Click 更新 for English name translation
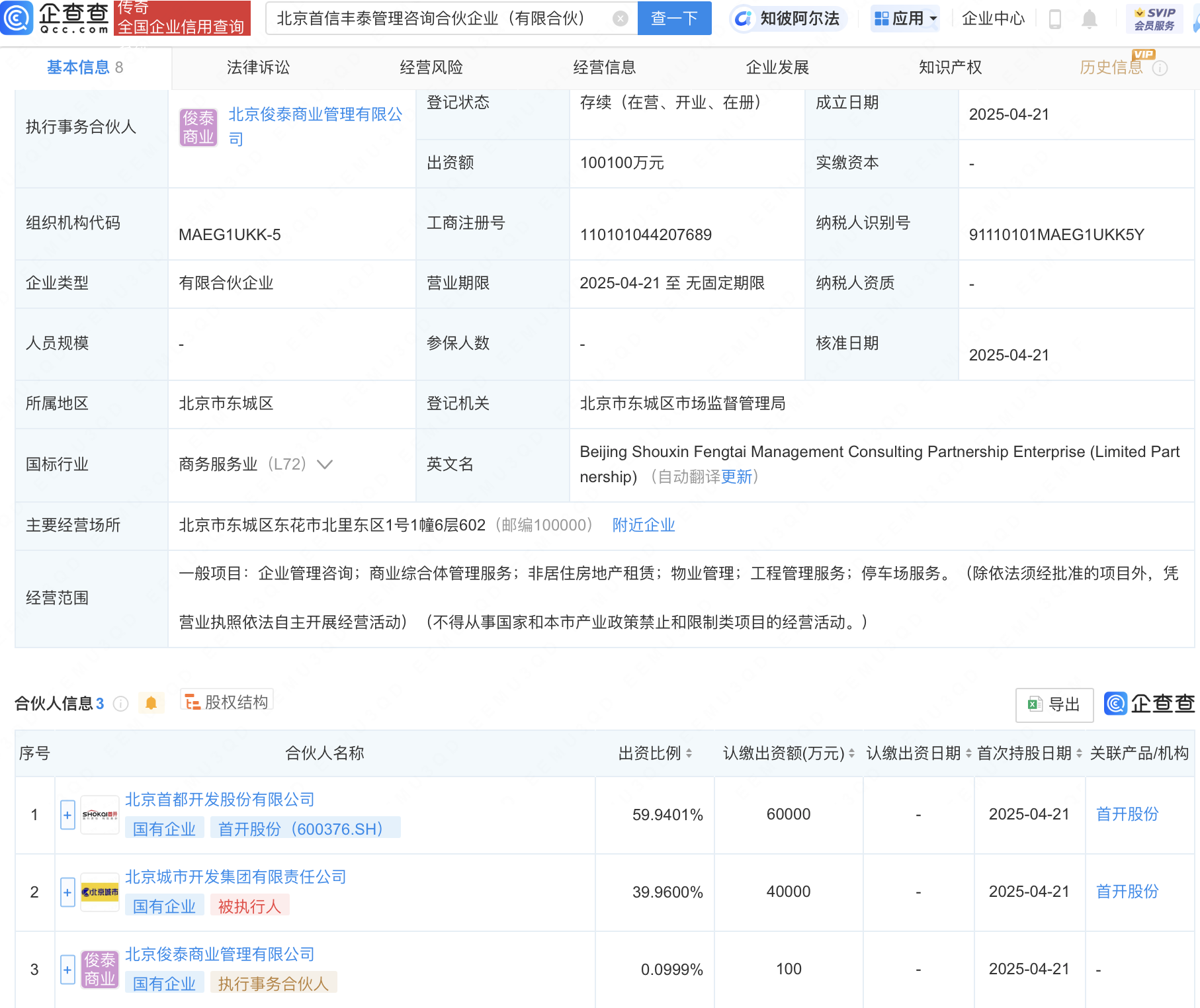This screenshot has width=1200, height=1008. [x=737, y=477]
